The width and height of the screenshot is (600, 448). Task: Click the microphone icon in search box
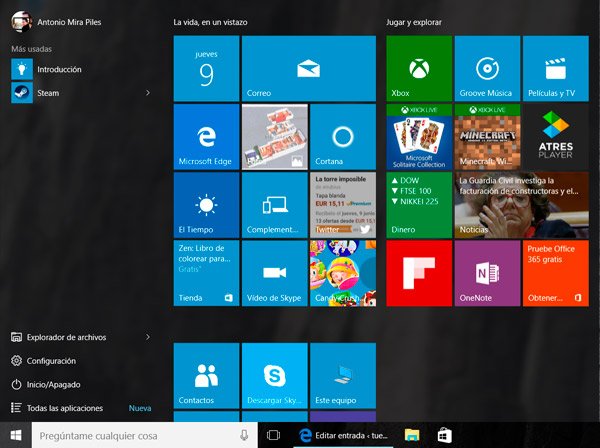coord(244,435)
